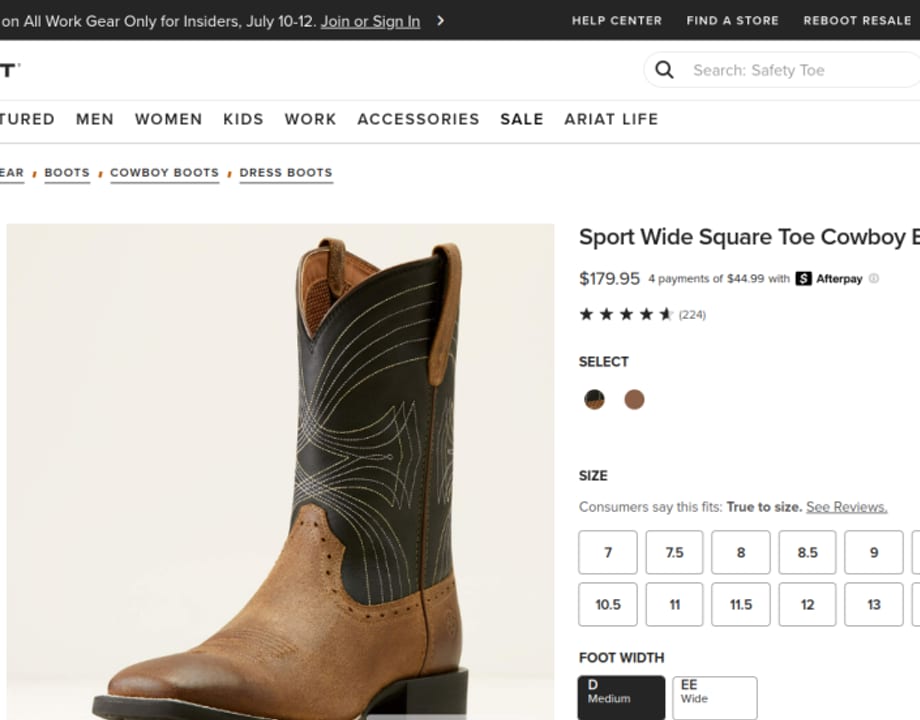Image resolution: width=920 pixels, height=720 pixels.
Task: Go to COWBOY BOOTS breadcrumb
Action: tap(164, 173)
